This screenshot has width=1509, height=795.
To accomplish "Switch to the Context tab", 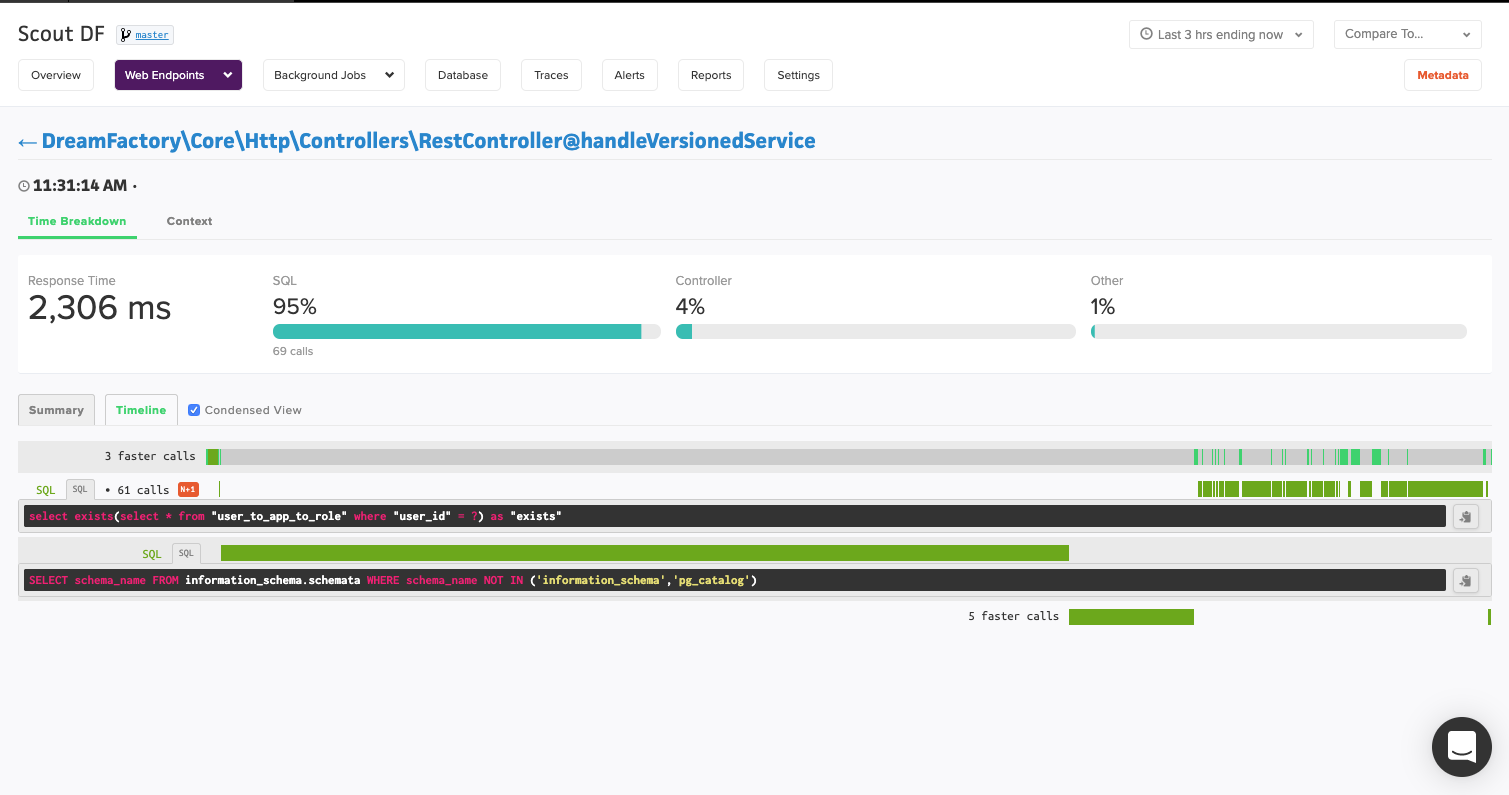I will (x=189, y=221).
